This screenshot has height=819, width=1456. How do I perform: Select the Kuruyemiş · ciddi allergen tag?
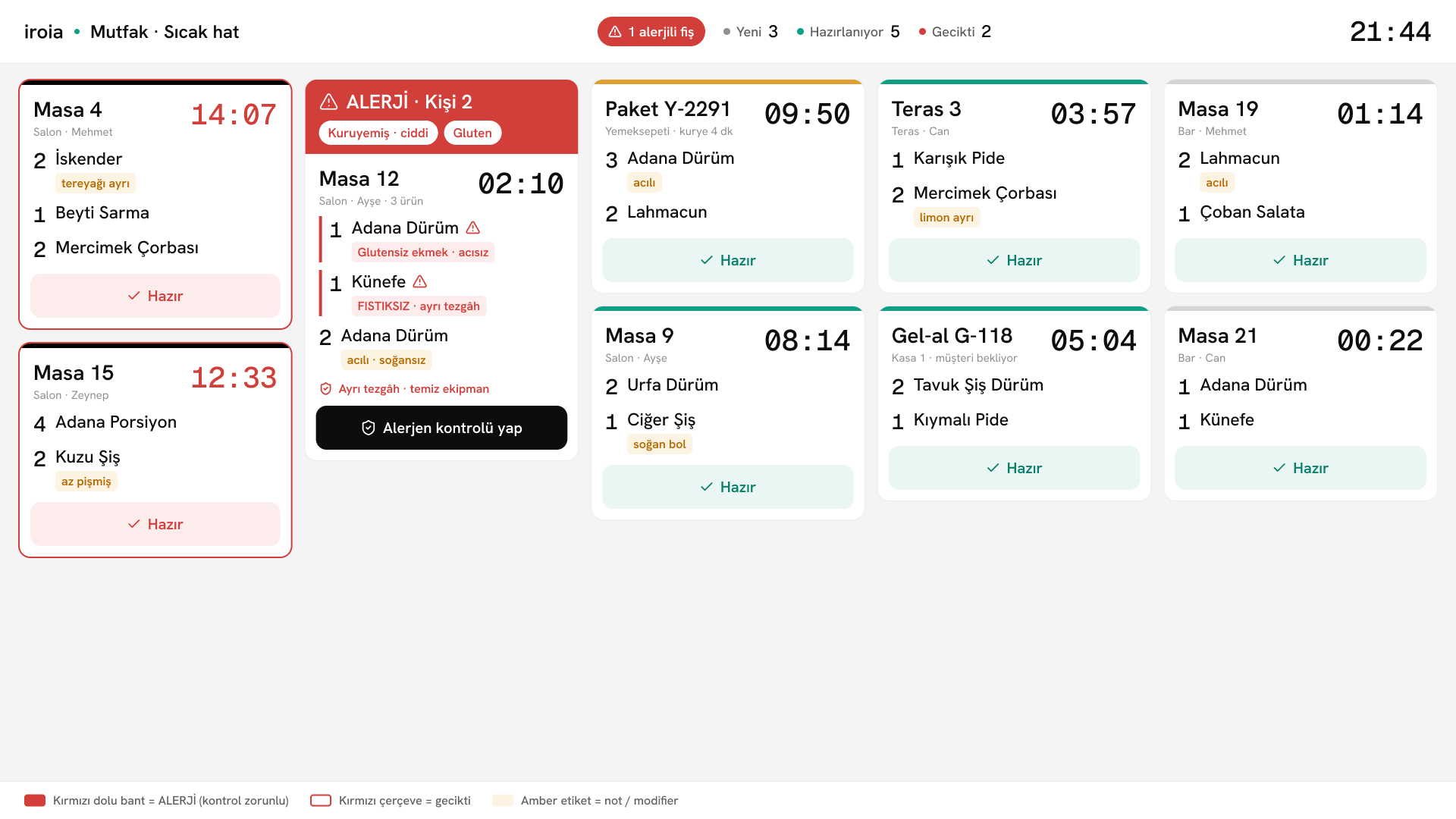(378, 133)
